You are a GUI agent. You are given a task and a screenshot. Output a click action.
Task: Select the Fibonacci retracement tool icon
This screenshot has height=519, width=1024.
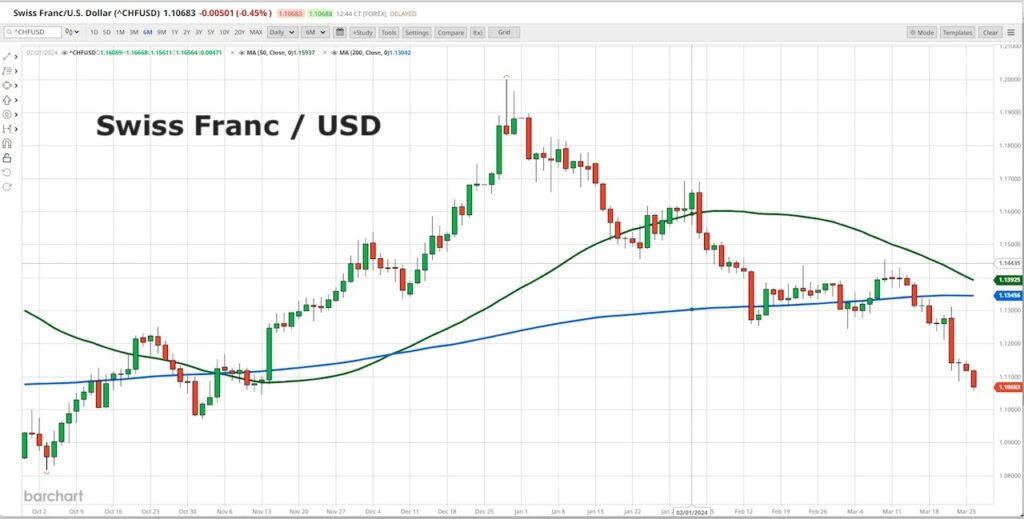point(7,71)
